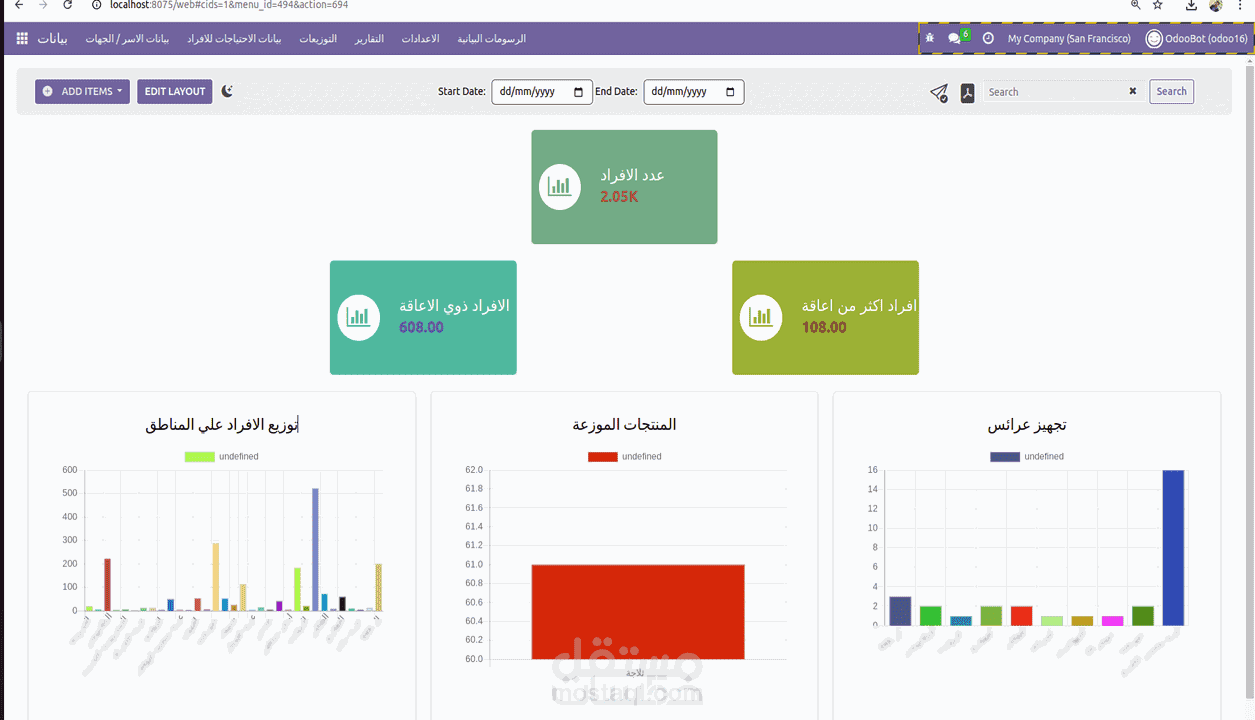Click the green عدد الافراد KPI tile

point(624,187)
